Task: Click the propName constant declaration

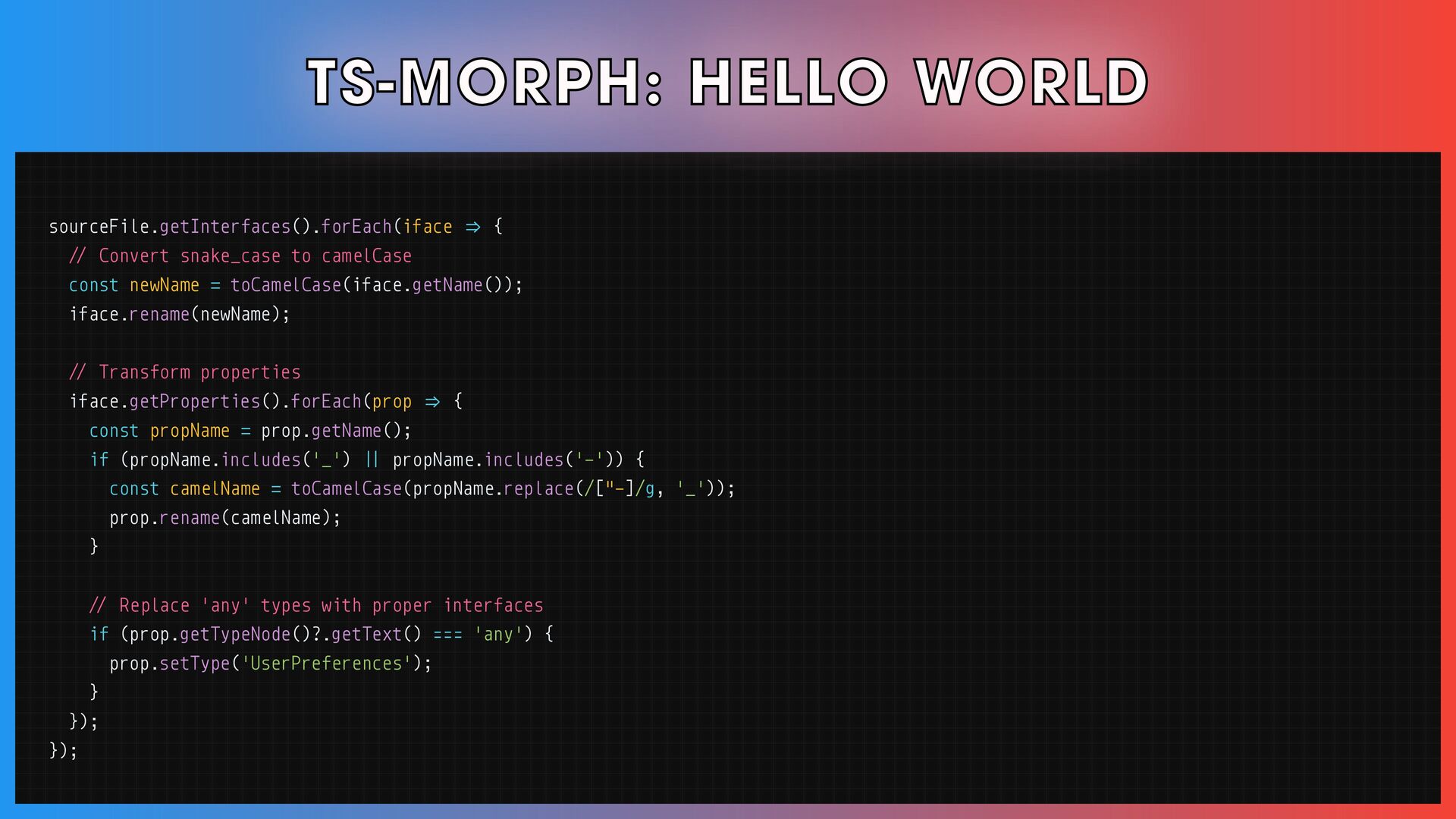Action: [190, 431]
